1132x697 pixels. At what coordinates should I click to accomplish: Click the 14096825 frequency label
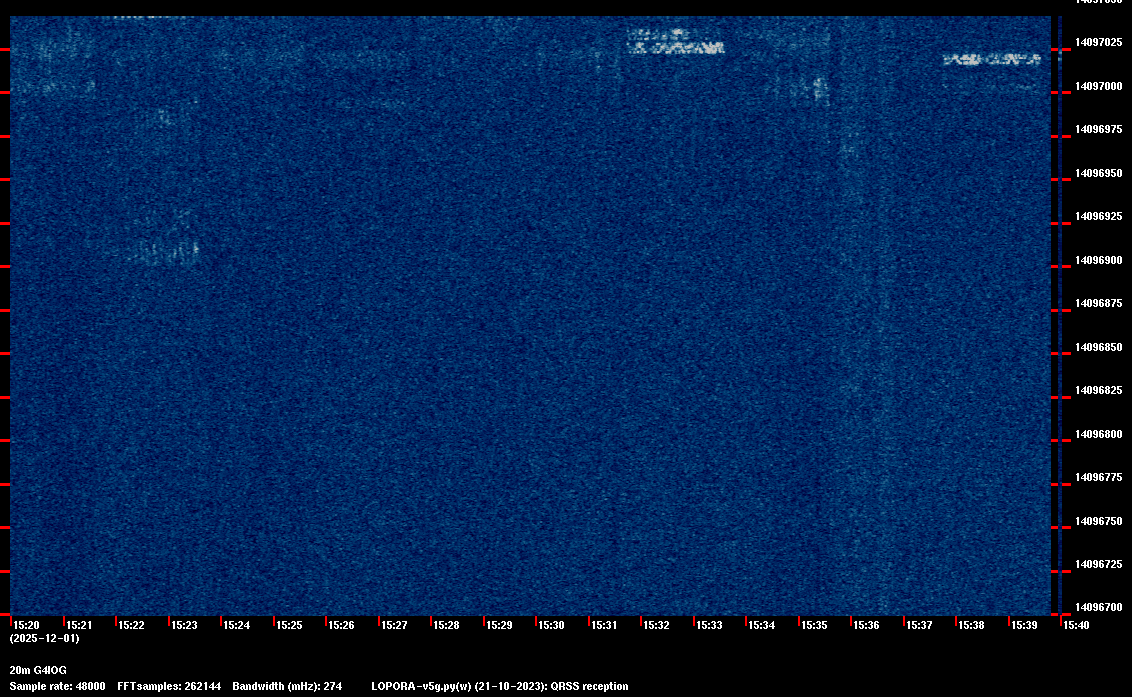coord(1099,390)
